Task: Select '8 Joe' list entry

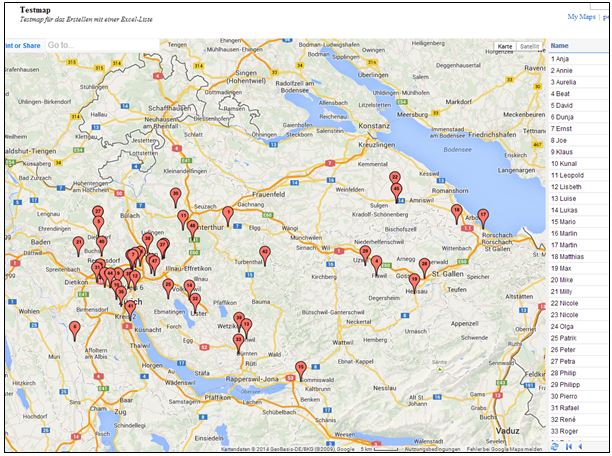Action: (x=579, y=141)
